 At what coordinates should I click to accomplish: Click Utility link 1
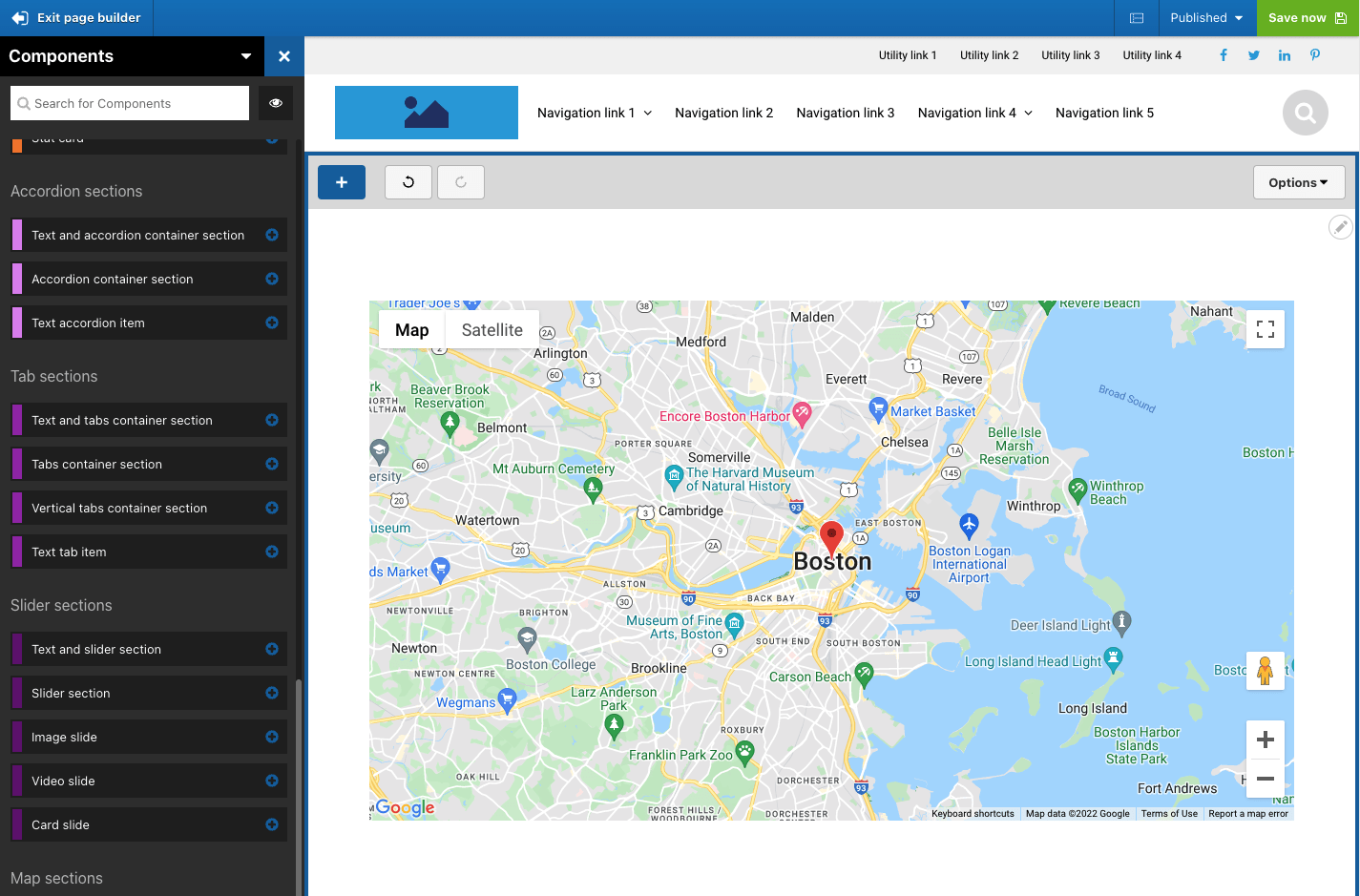tap(908, 55)
